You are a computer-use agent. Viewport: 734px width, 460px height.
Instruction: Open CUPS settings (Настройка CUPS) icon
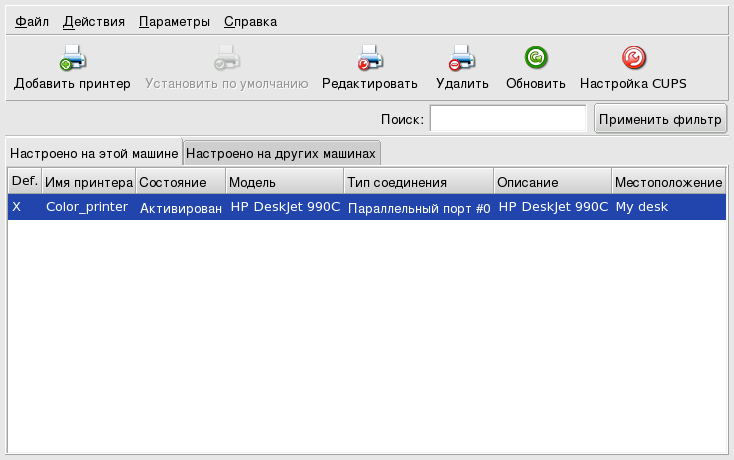[x=633, y=58]
